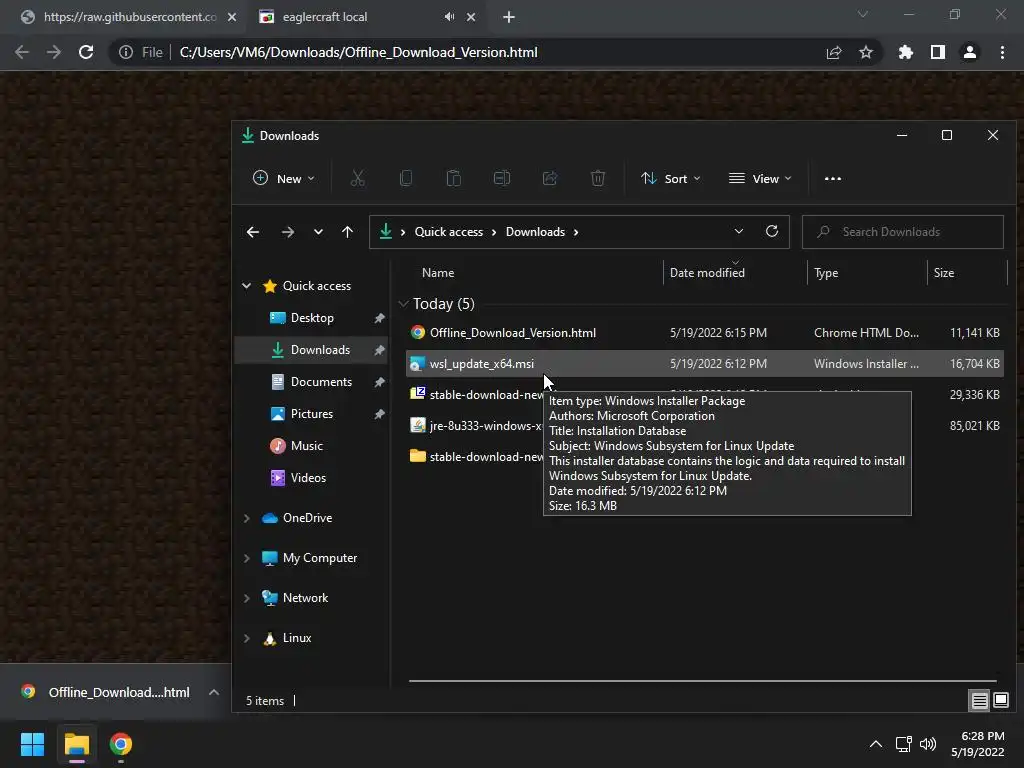Viewport: 1024px width, 768px height.
Task: Switch to details view layout icon
Action: (x=980, y=701)
